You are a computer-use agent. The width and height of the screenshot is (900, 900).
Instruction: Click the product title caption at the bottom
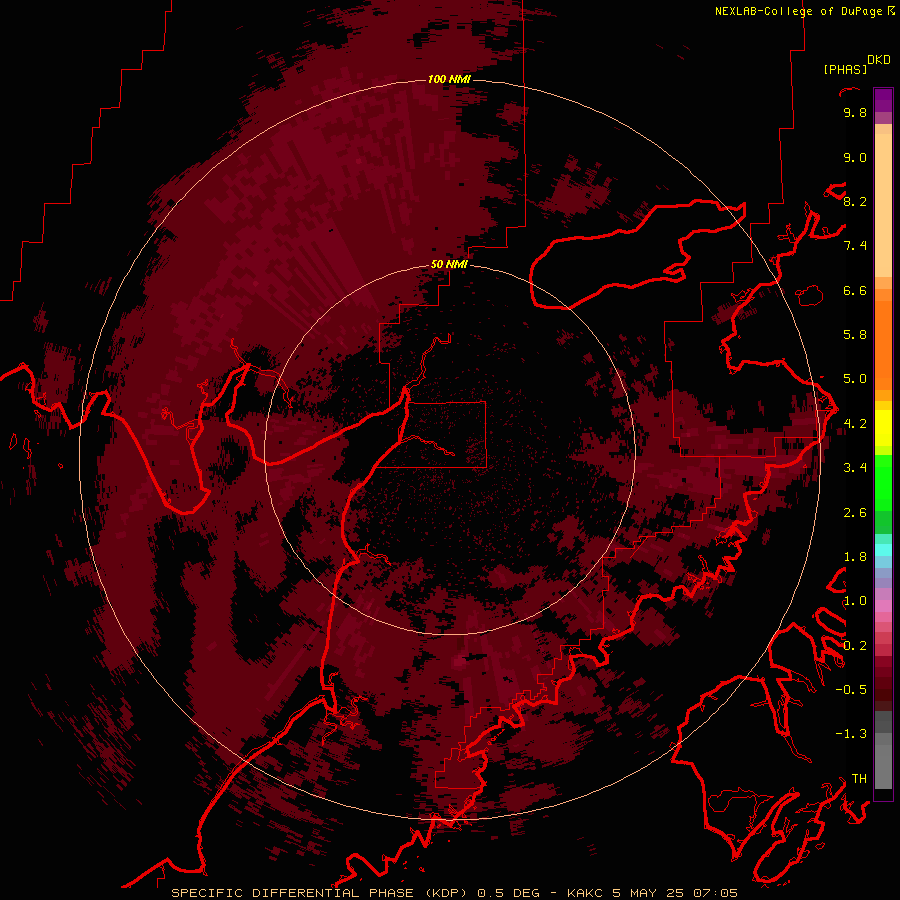point(455,893)
